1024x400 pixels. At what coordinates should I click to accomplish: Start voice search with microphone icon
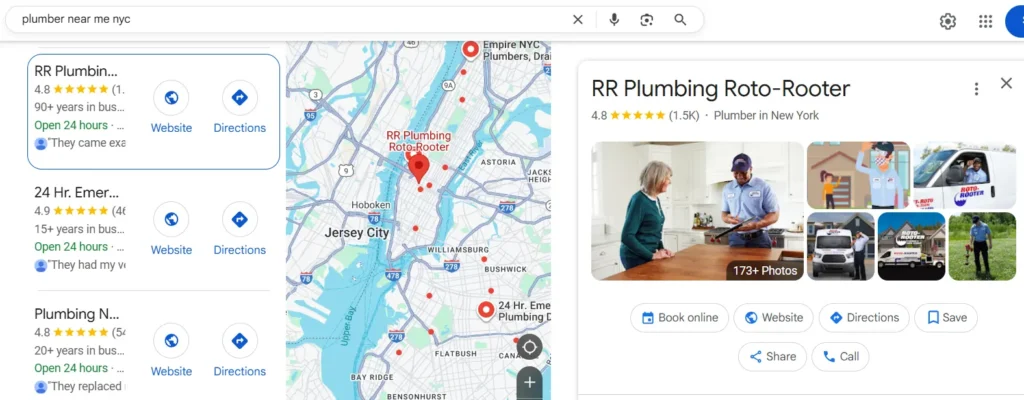[x=614, y=20]
